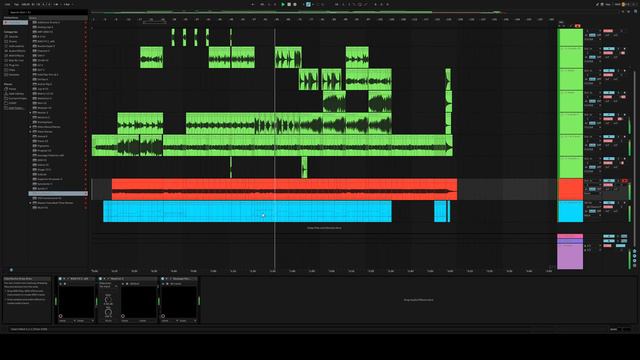Click the Link button in the control bar

7,4
